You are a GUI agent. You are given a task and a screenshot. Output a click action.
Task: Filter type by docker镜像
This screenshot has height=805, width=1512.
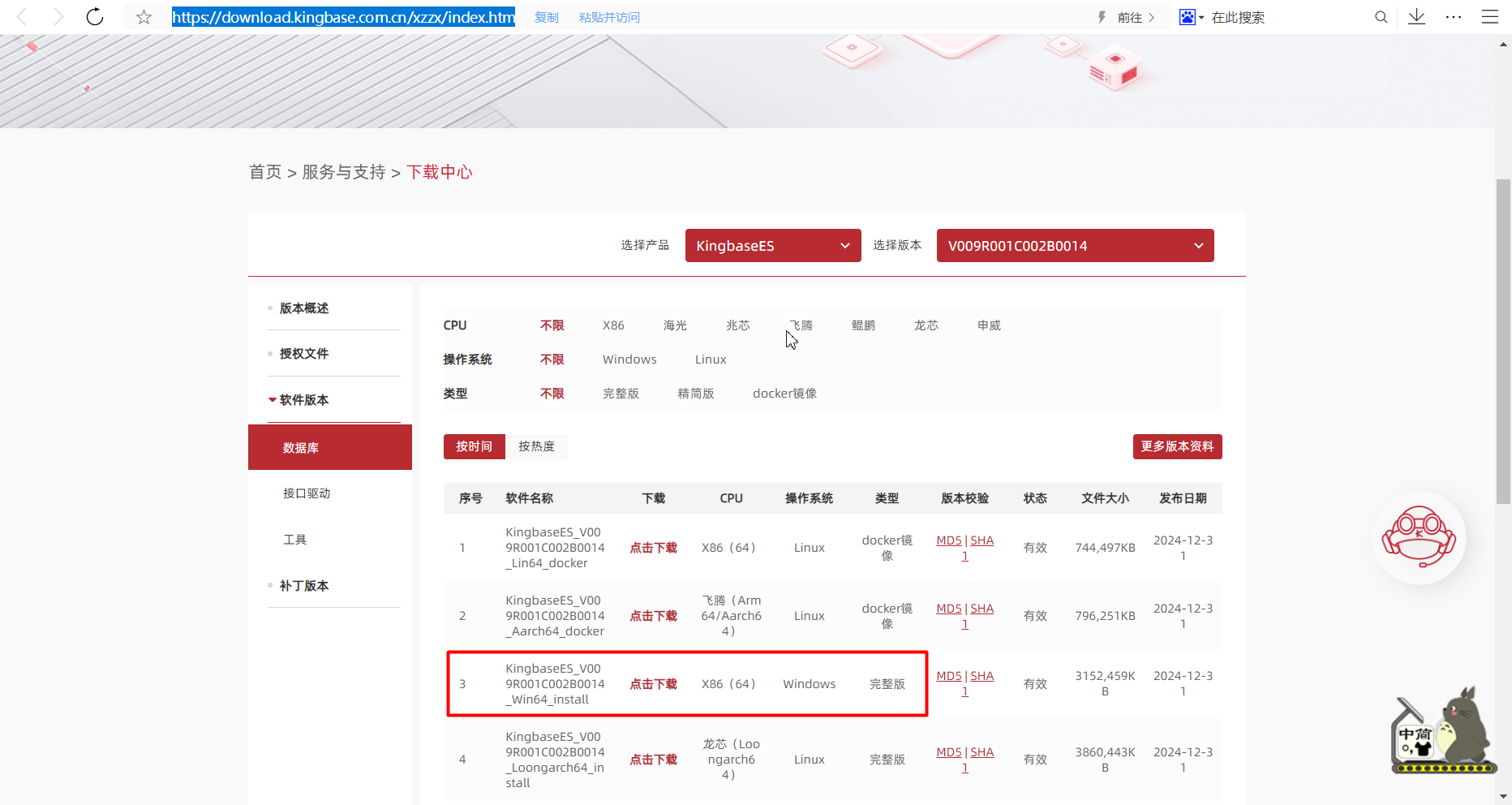coord(784,393)
